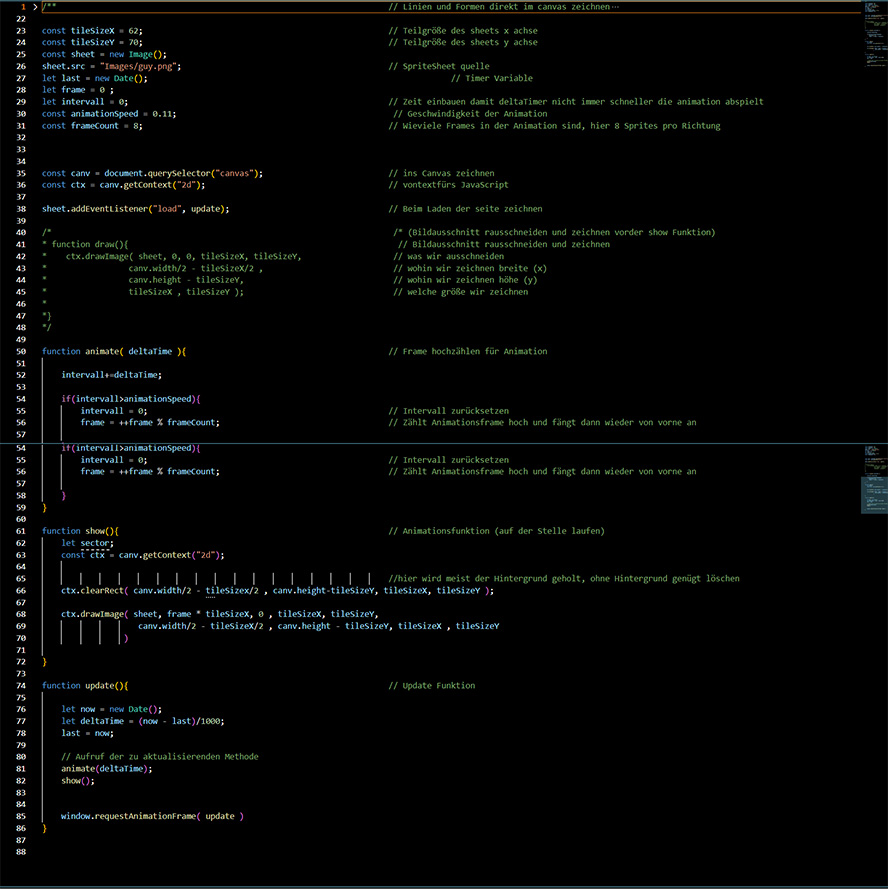Image resolution: width=888 pixels, height=889 pixels.
Task: Click 'intervall+=deltaTime;' statement
Action: pos(111,375)
